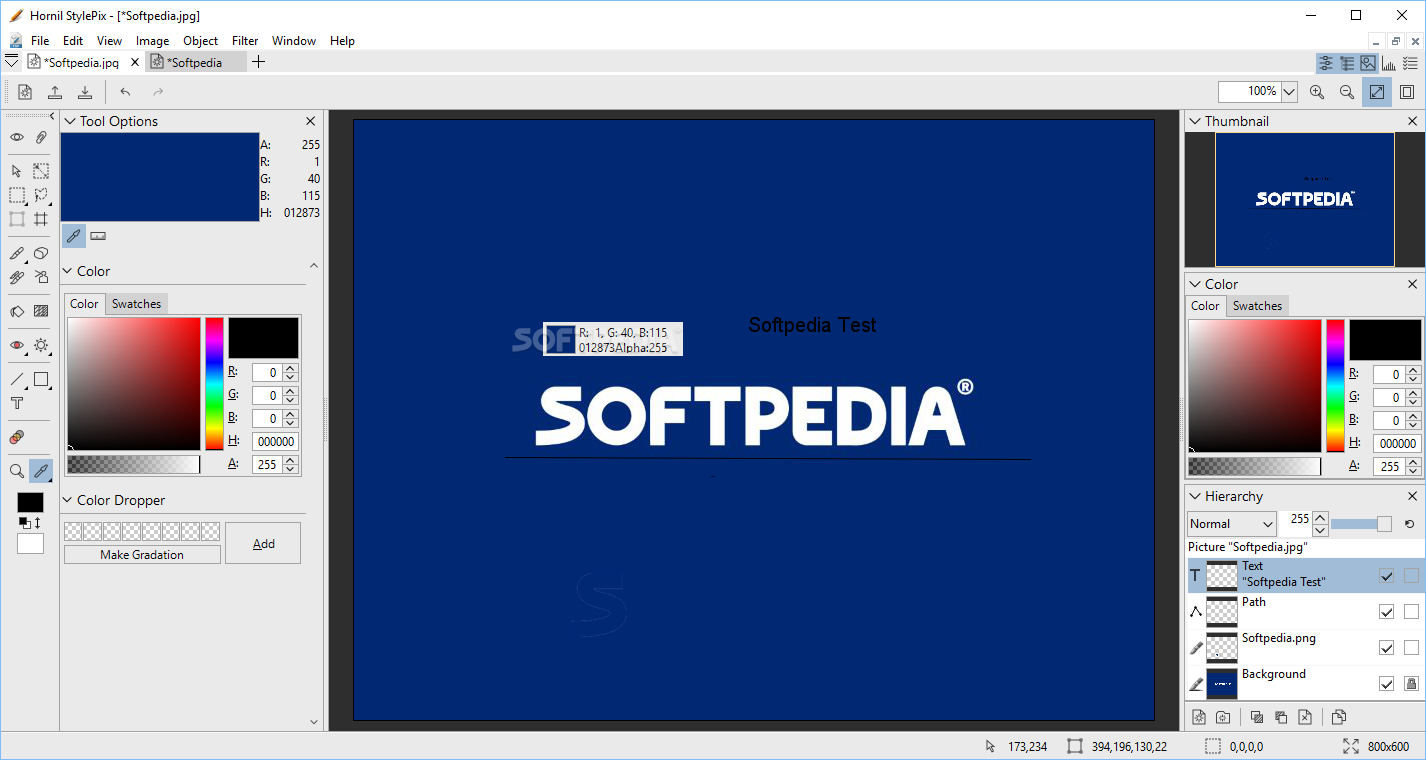Click the upload/open arrow icon in toolbar
Viewport: 1426px width, 760px height.
pos(55,92)
